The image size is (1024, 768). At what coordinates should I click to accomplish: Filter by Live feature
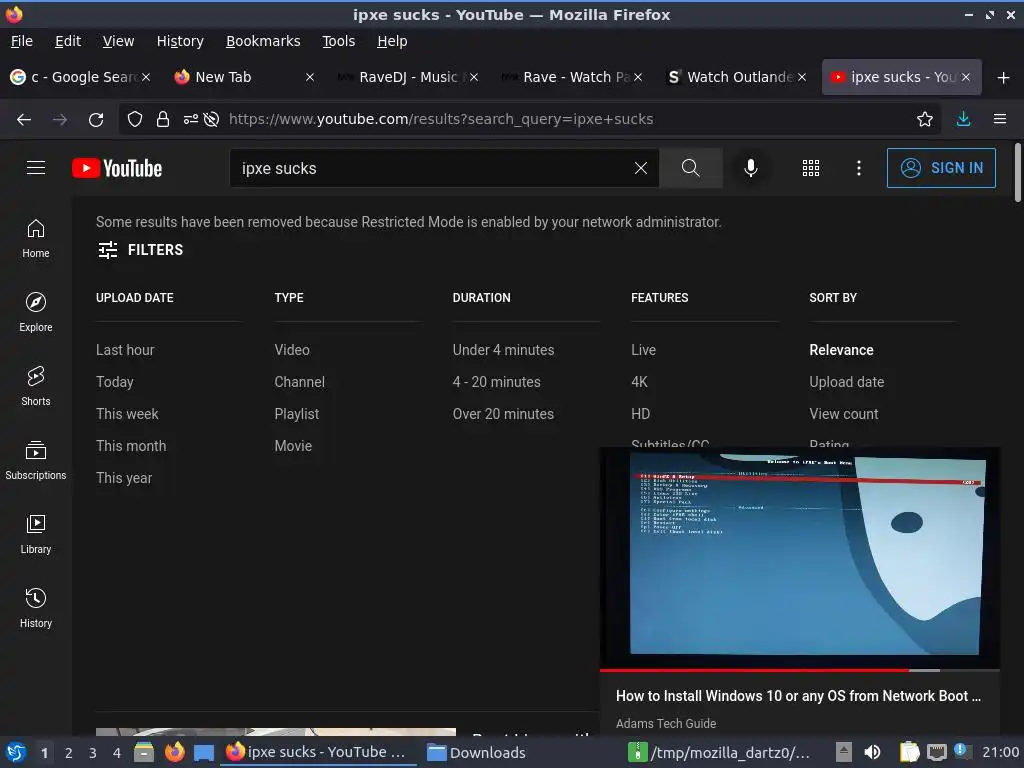[x=643, y=350]
